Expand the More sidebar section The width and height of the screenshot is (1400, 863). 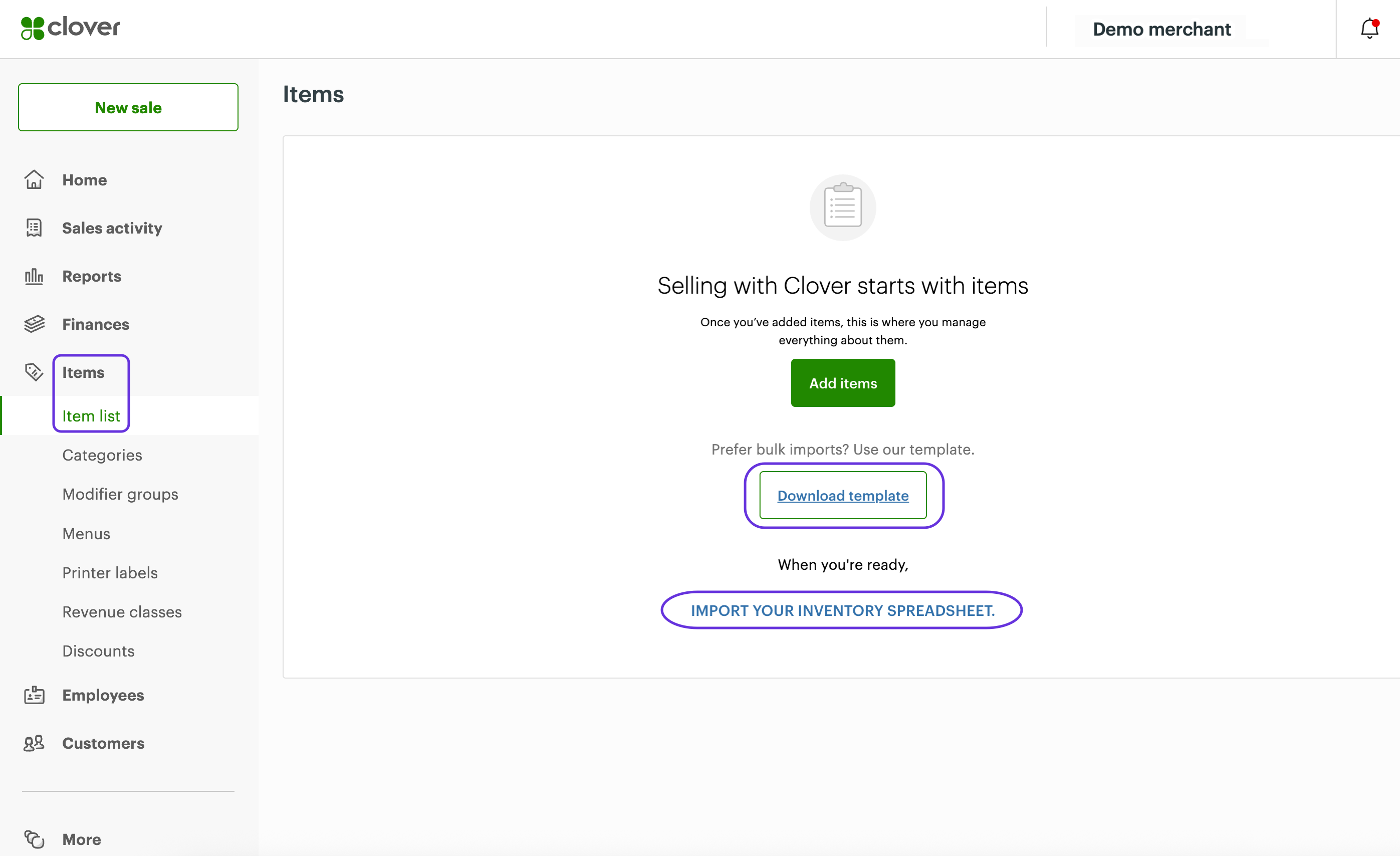[x=82, y=840]
